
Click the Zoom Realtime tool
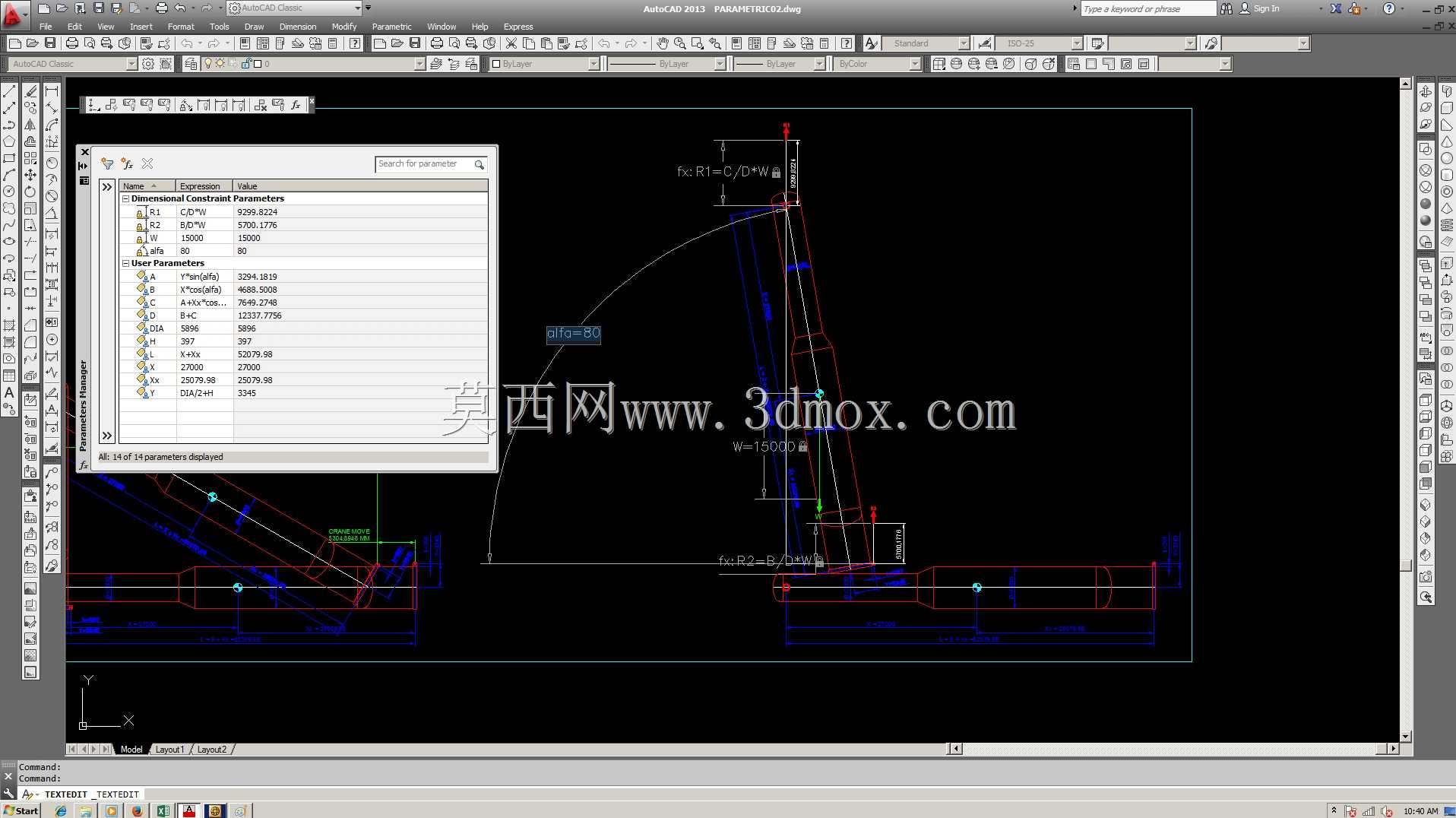click(680, 43)
